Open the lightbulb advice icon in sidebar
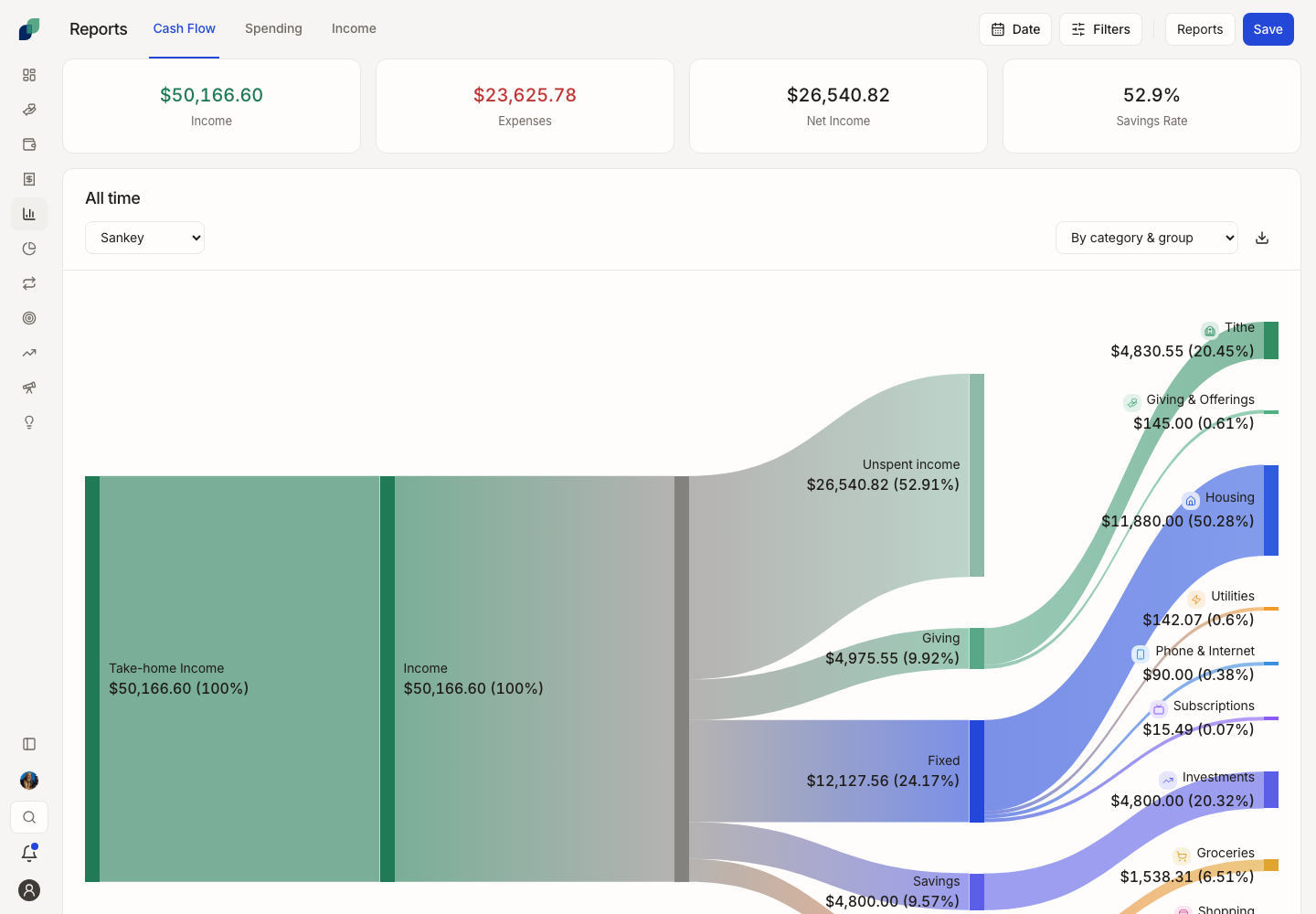This screenshot has width=1316, height=914. (x=29, y=422)
